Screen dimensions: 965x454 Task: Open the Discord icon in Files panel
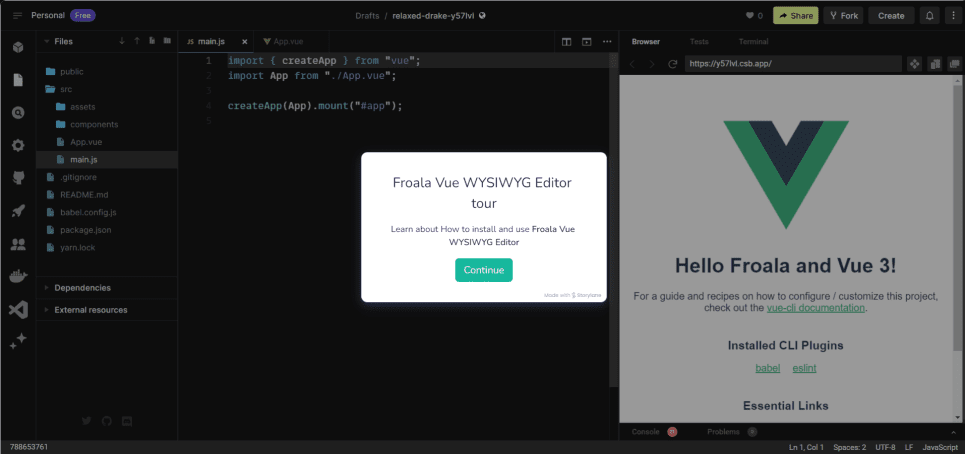click(127, 421)
